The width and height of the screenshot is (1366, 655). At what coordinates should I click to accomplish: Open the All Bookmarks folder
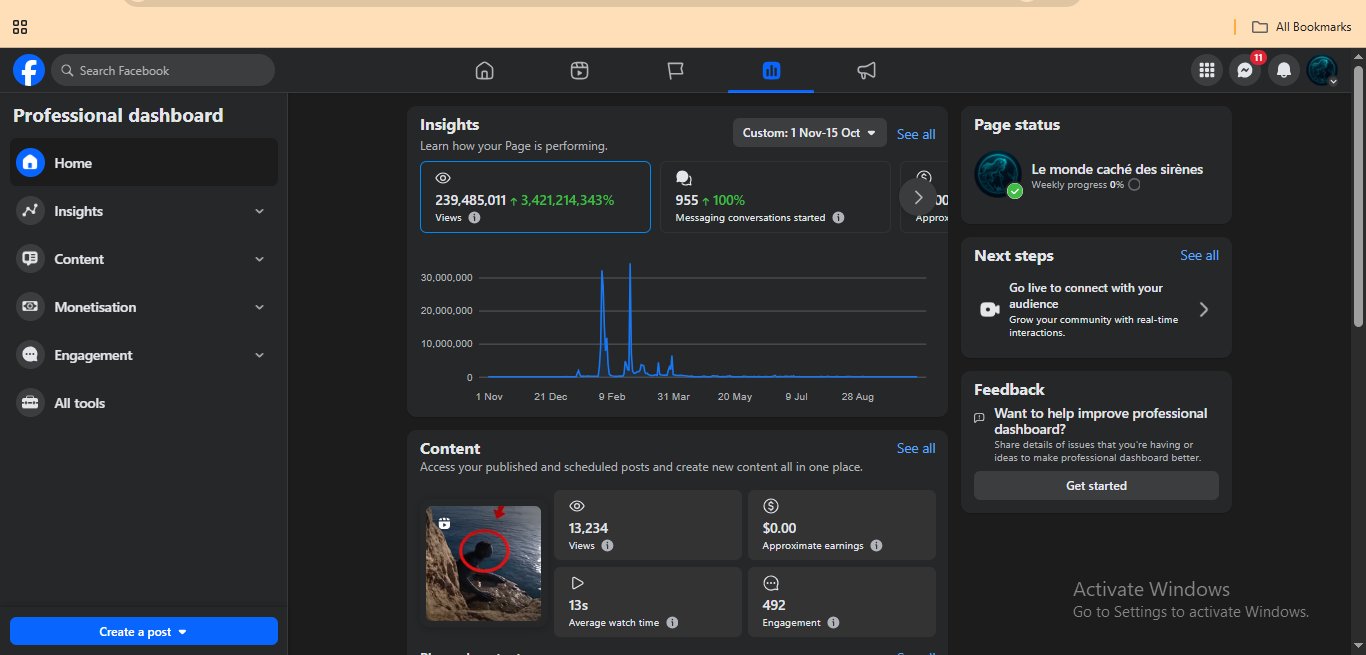pyautogui.click(x=1301, y=27)
